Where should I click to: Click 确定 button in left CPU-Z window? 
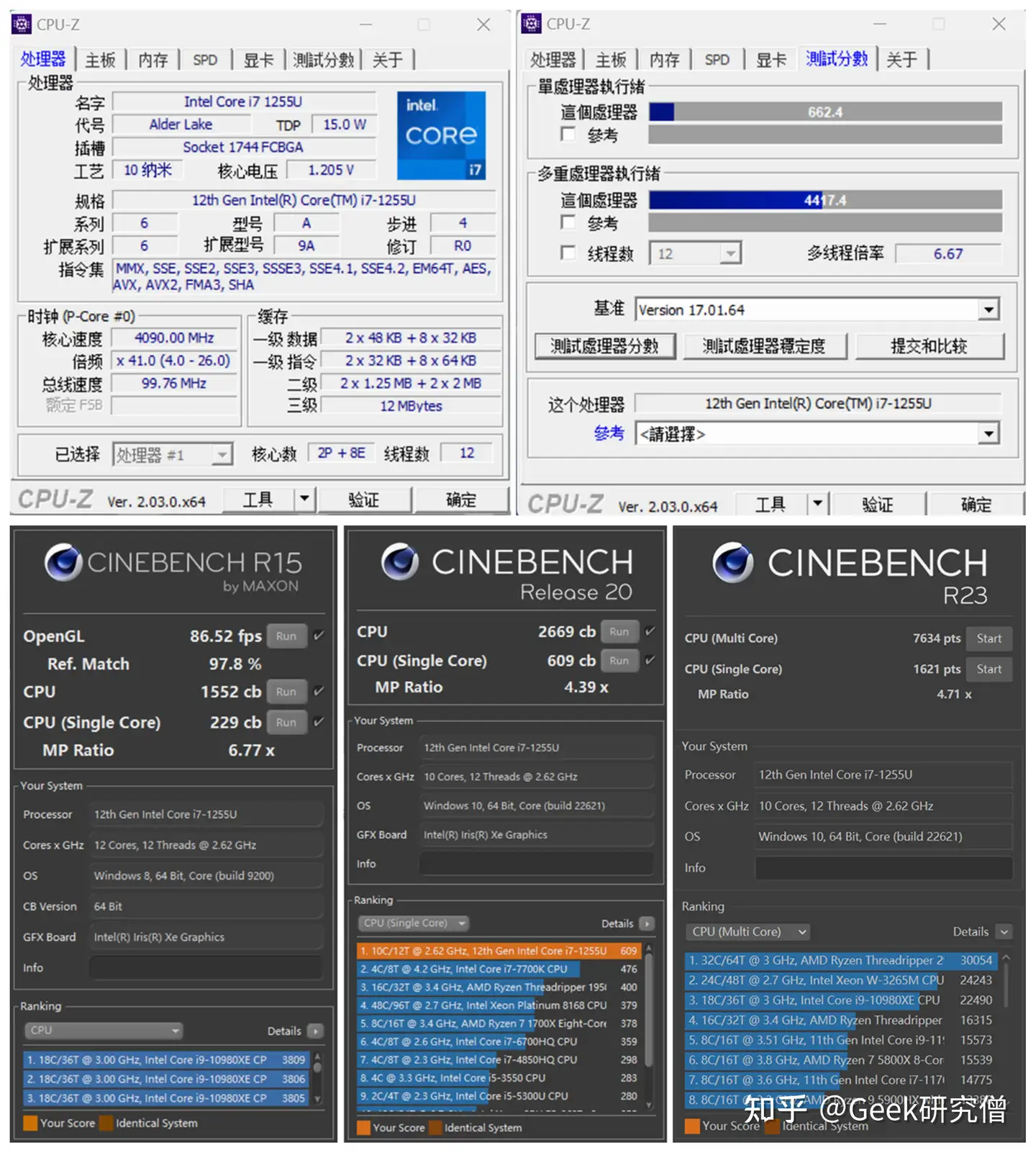(461, 499)
